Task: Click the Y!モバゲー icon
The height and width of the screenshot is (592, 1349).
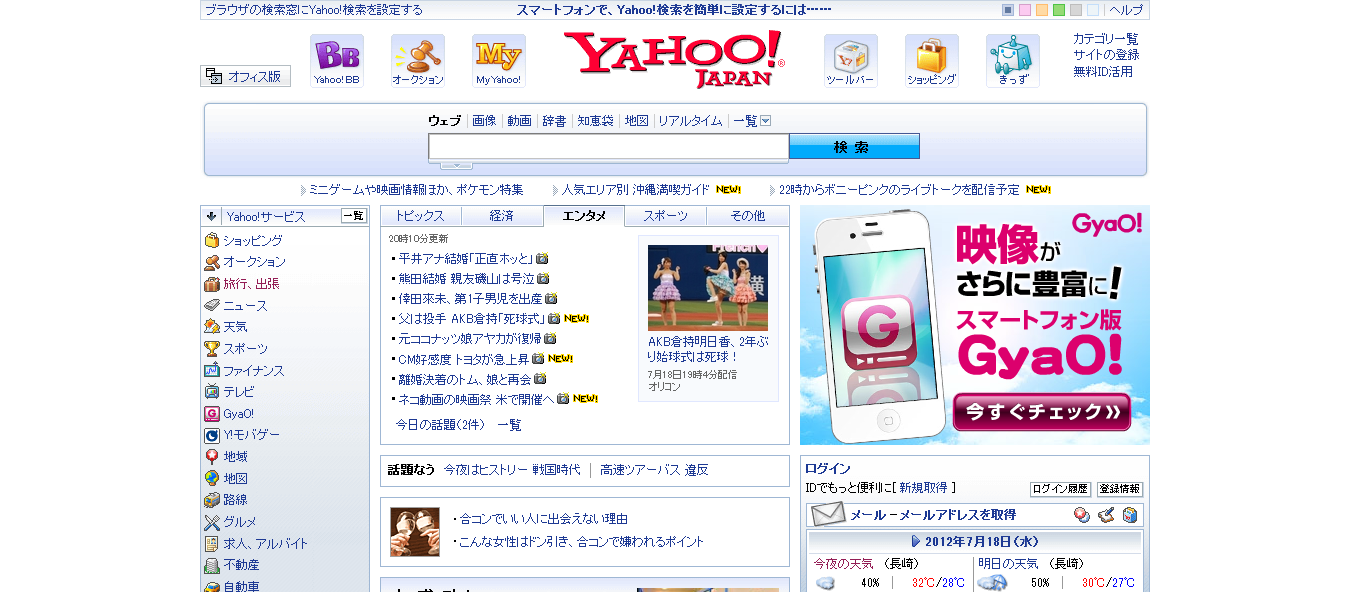Action: (212, 435)
